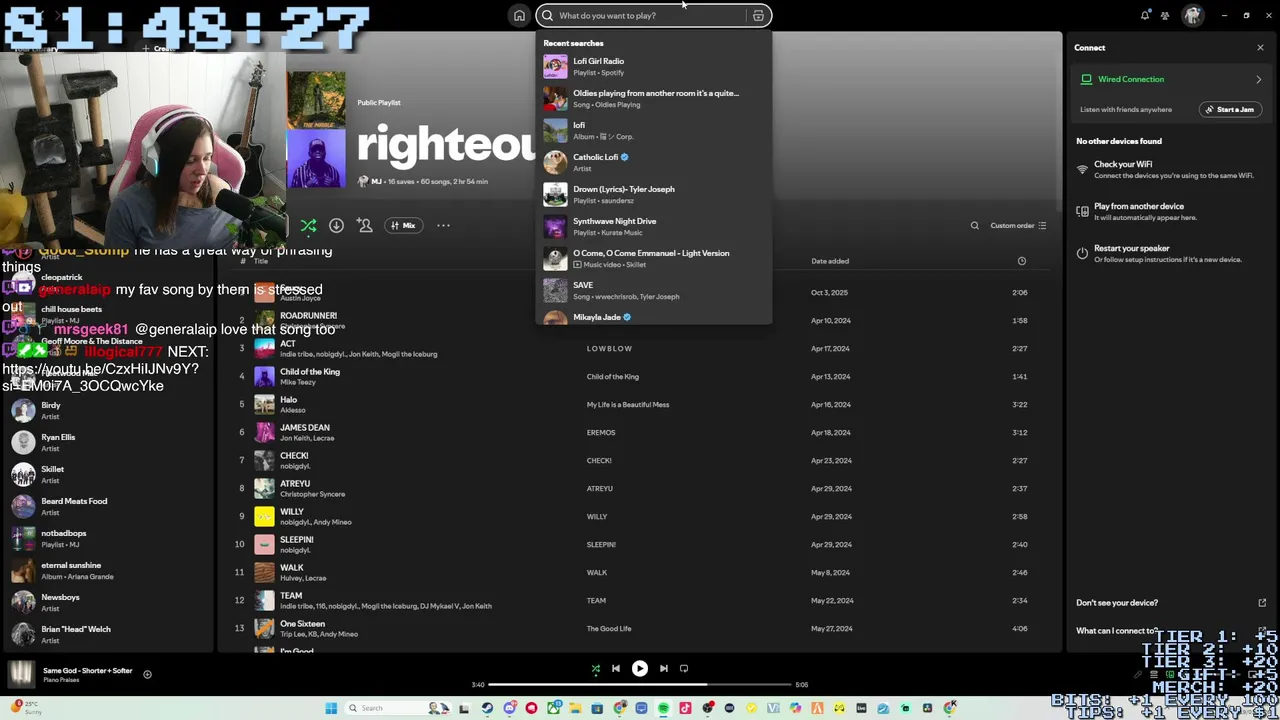The image size is (1280, 720).
Task: Click the Start a Jam button
Action: click(1230, 109)
